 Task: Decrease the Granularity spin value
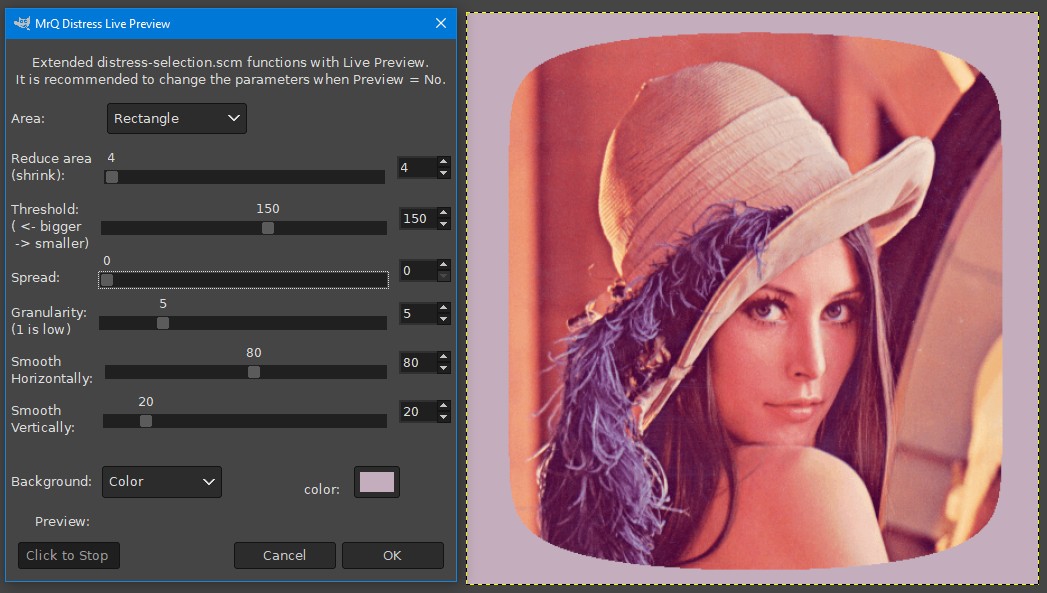pyautogui.click(x=443, y=319)
